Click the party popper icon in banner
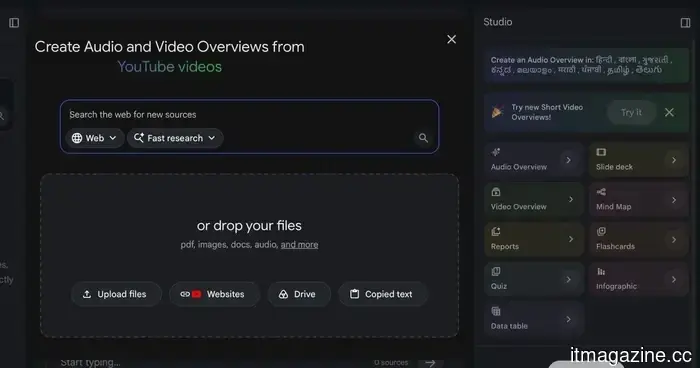This screenshot has width=700, height=368. (x=497, y=112)
